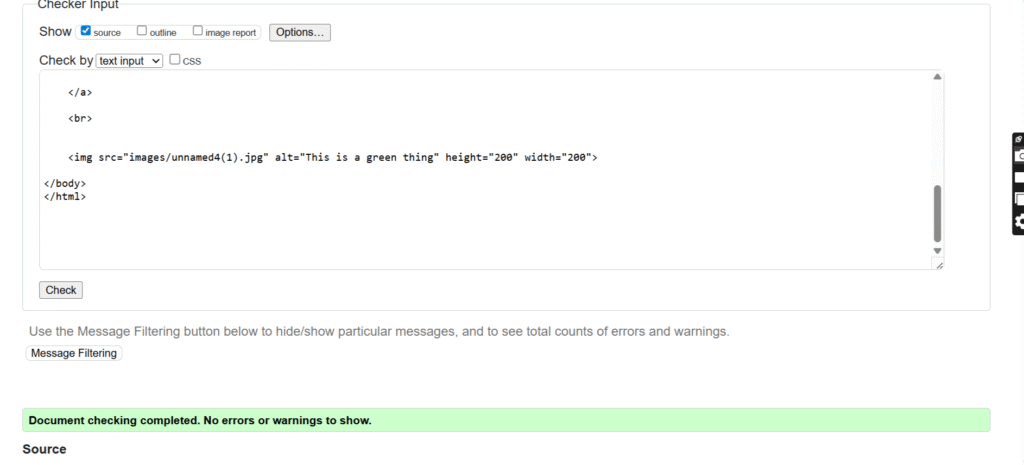Uncheck the source checkbox
This screenshot has height=465, width=1024.
[x=86, y=31]
